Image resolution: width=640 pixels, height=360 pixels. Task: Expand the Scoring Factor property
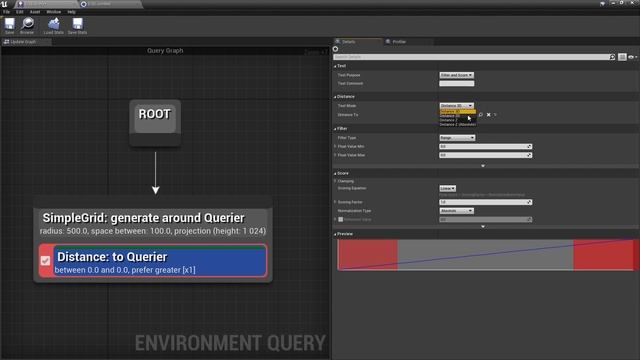pos(335,202)
